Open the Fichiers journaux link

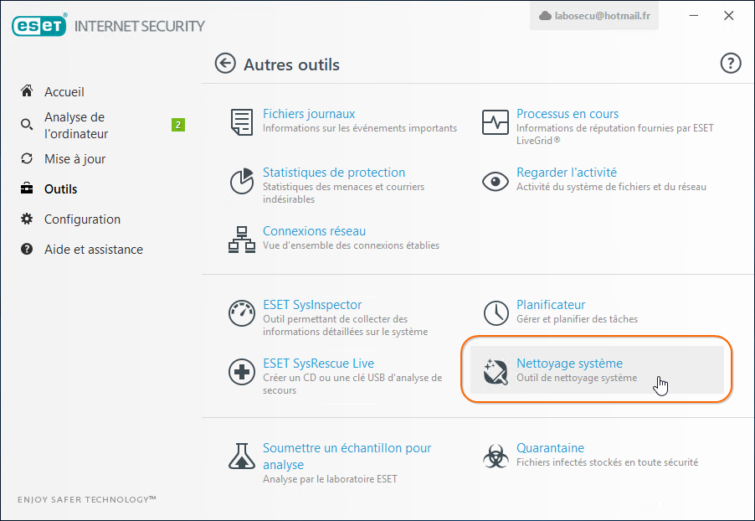309,114
